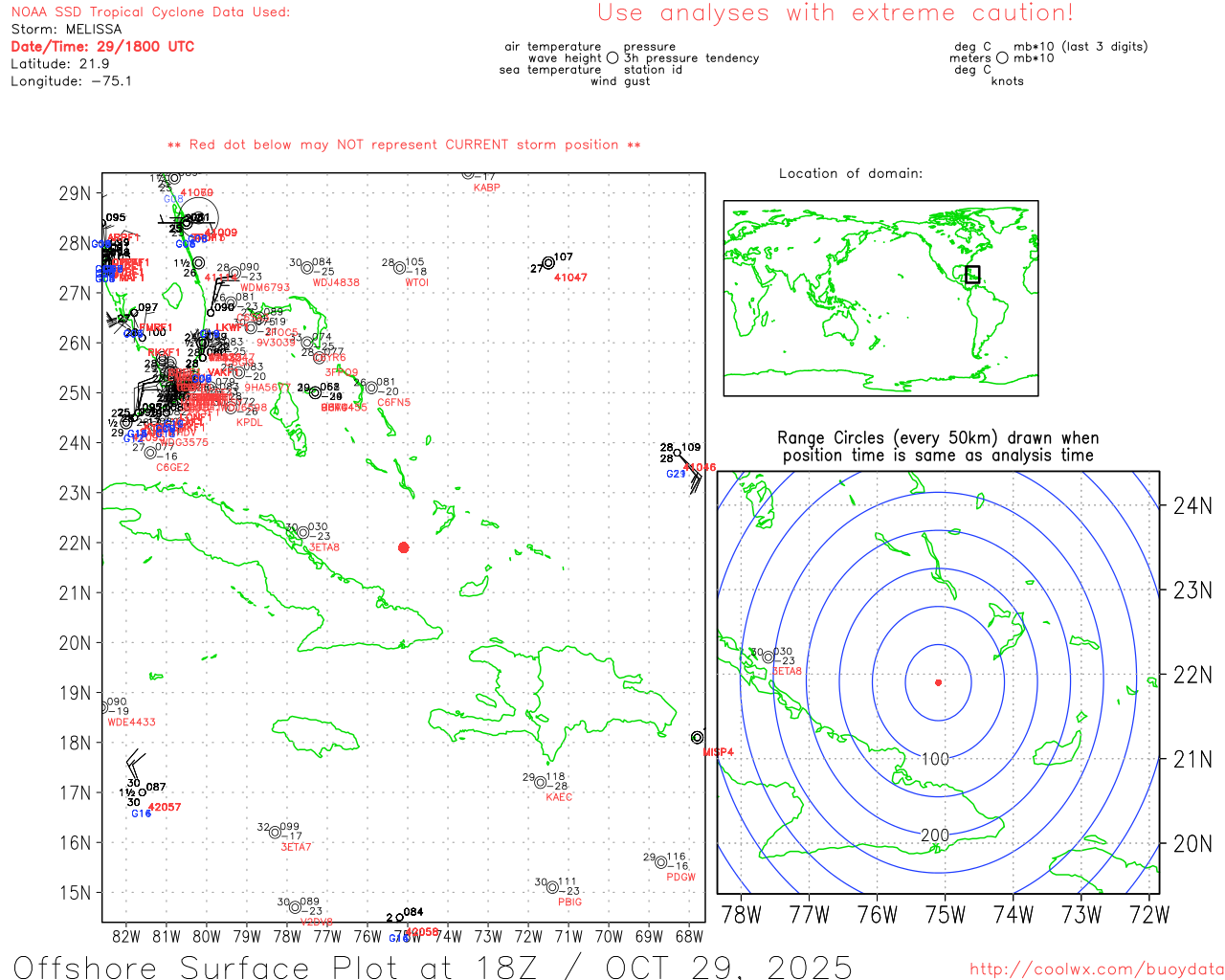Image resolution: width=1225 pixels, height=980 pixels.
Task: Select the buoy 41047 station marker
Action: [548, 263]
